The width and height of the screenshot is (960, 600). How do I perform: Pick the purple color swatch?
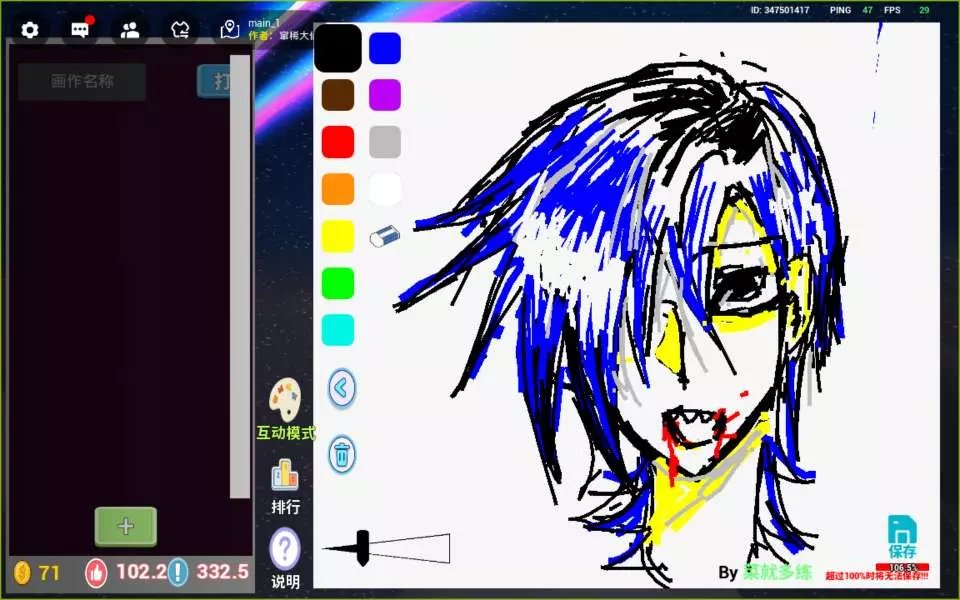(x=385, y=95)
